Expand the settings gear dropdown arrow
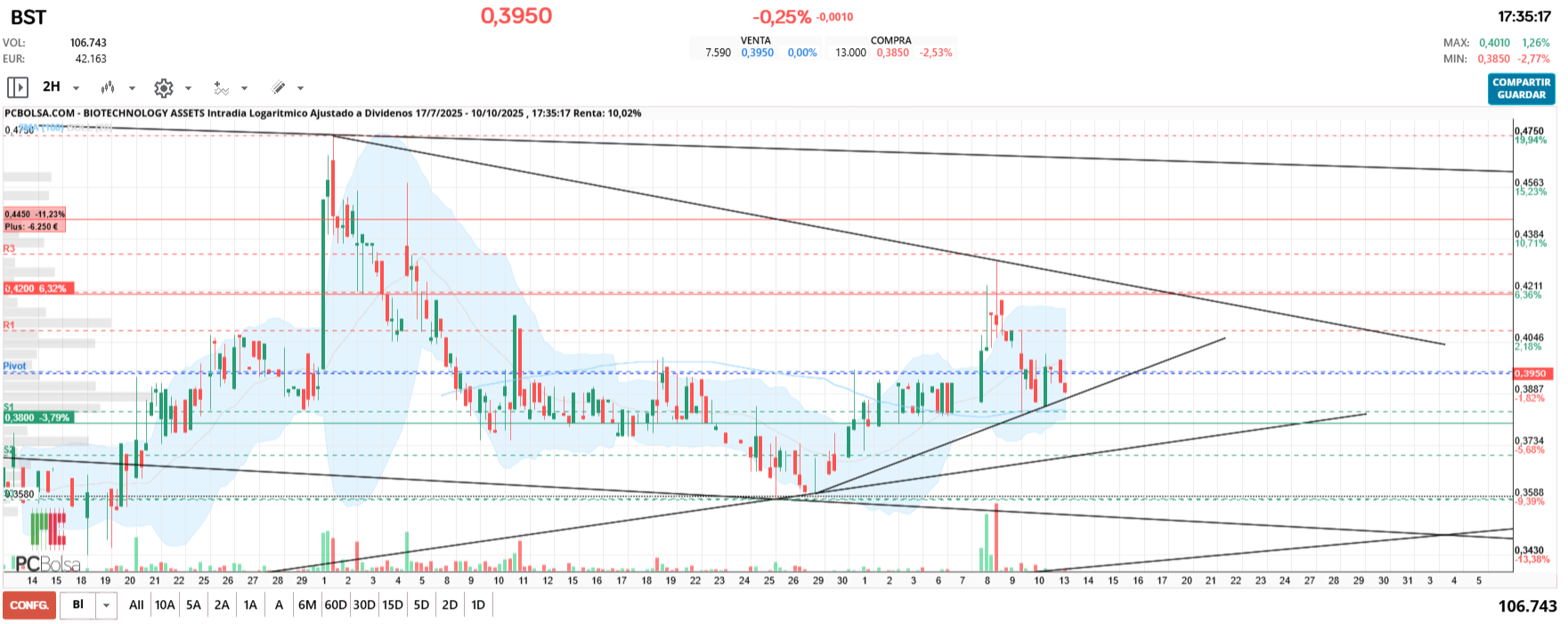The height and width of the screenshot is (624, 1568). point(188,88)
